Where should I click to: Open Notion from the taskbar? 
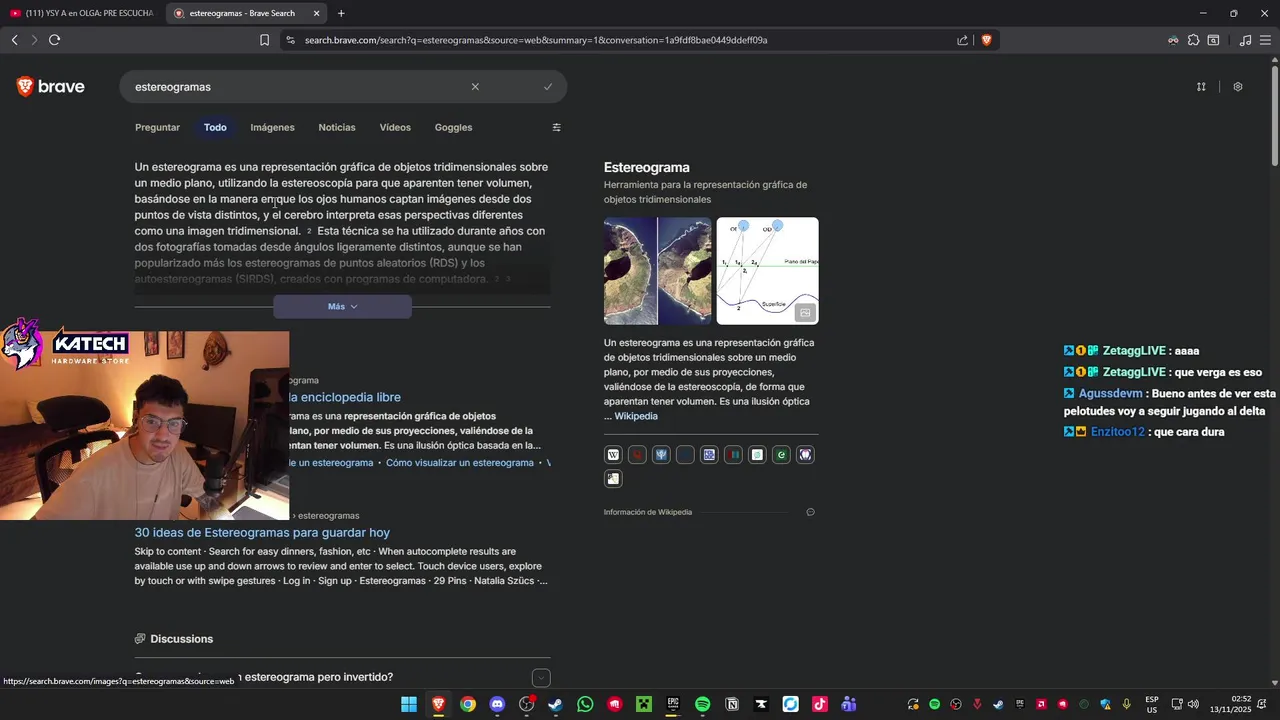pos(732,704)
